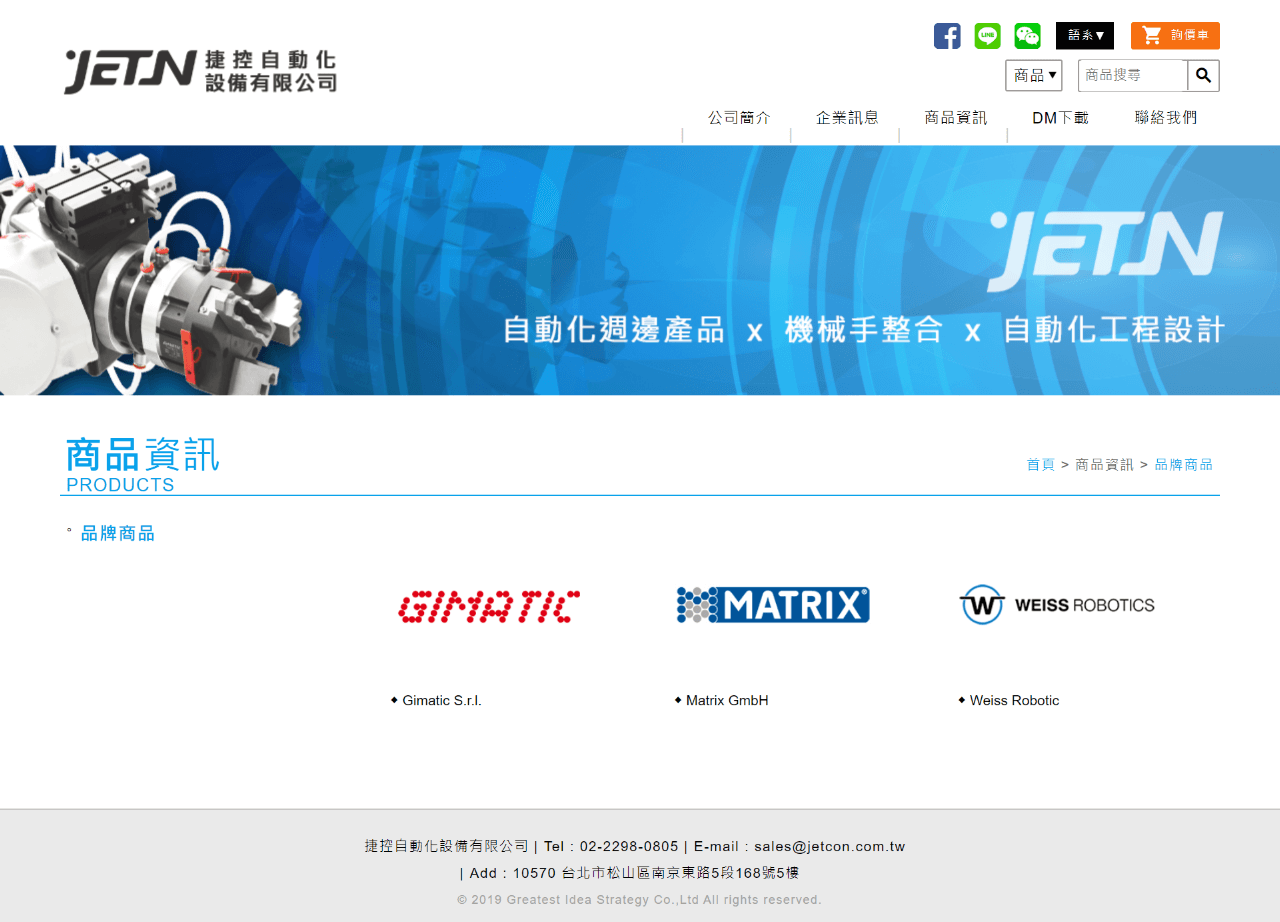
Task: Click the Weiss Robotic link
Action: pyautogui.click(x=1014, y=701)
